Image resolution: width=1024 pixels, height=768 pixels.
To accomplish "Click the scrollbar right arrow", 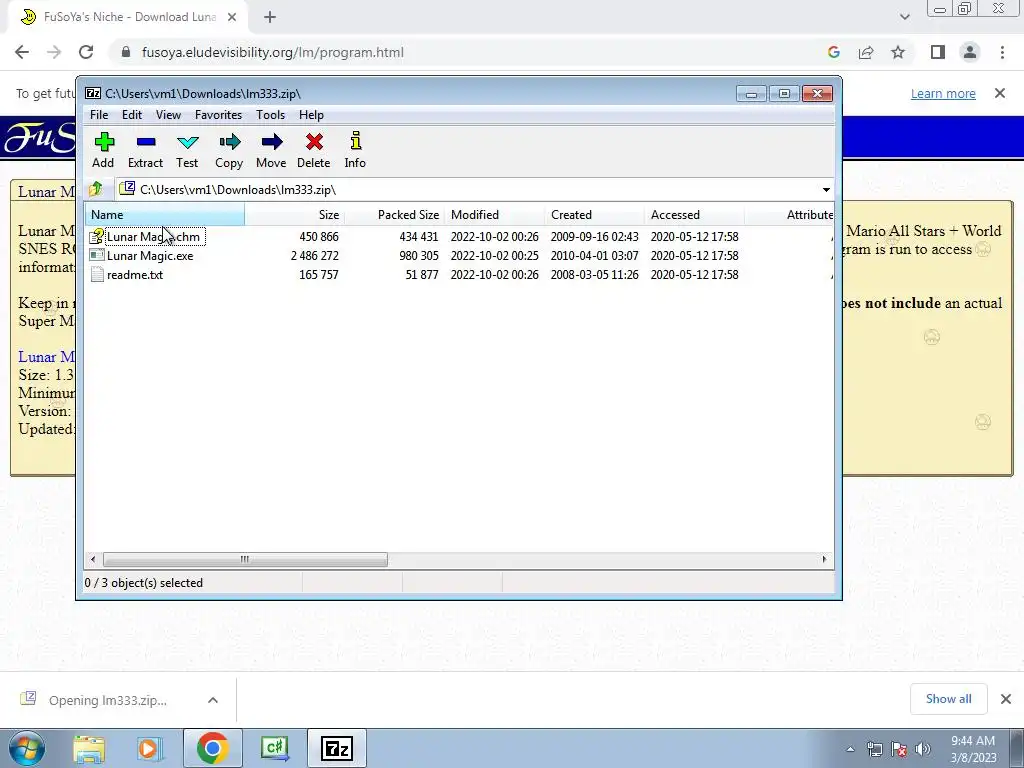I will 824,559.
